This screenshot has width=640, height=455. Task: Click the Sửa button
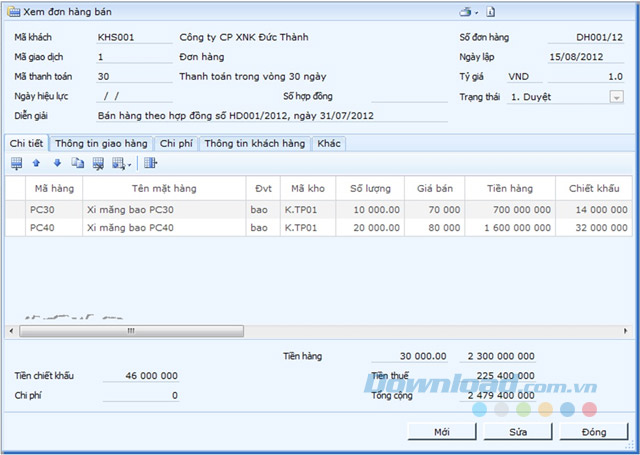coord(518,432)
